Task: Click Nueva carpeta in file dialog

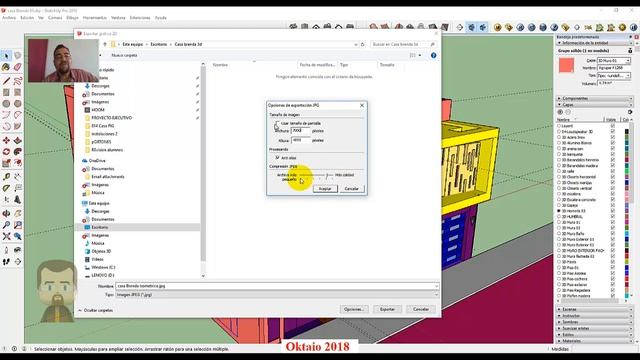Action: (x=124, y=55)
